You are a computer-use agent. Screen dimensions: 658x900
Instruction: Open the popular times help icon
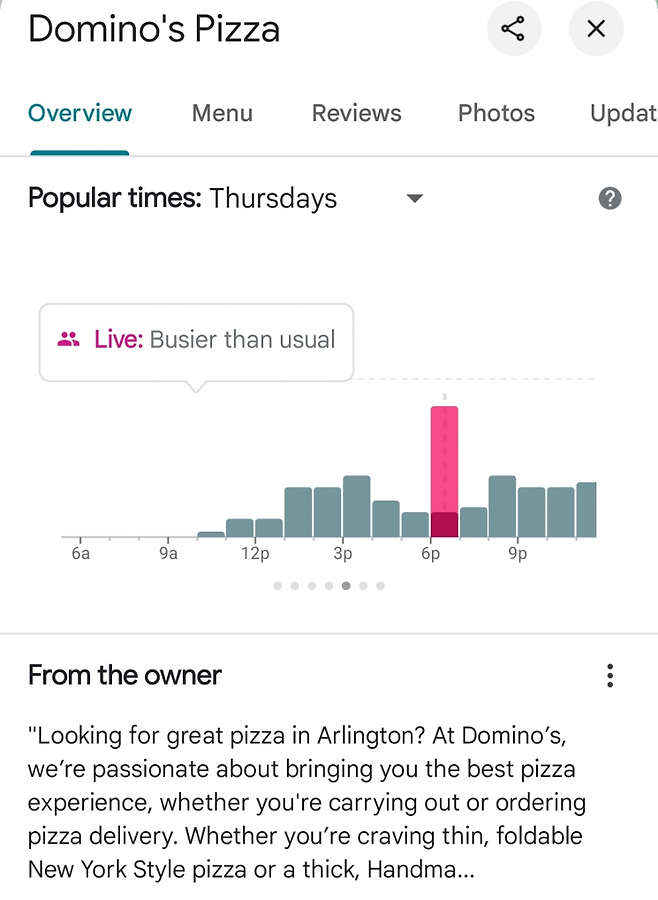[610, 198]
